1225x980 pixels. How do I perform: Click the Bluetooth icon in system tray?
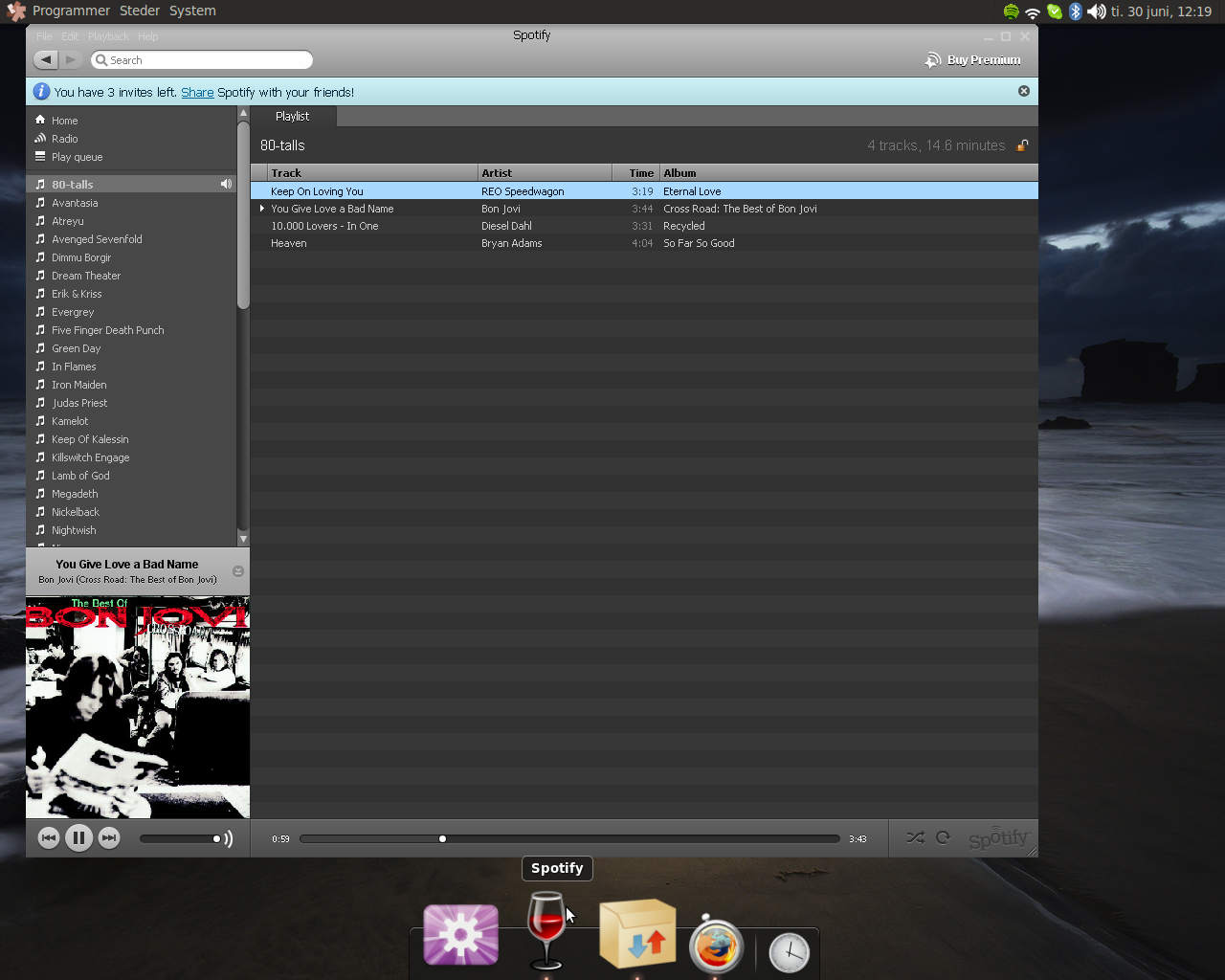click(1076, 11)
